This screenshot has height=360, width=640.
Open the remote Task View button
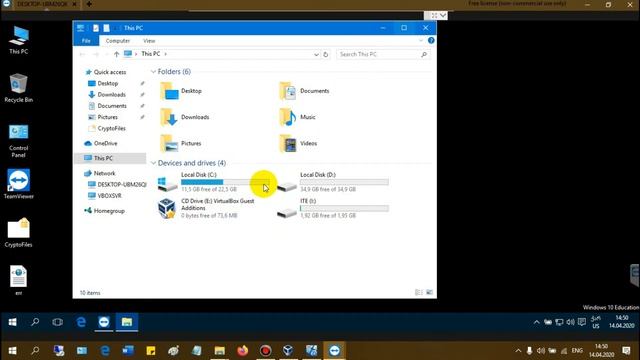[58, 322]
